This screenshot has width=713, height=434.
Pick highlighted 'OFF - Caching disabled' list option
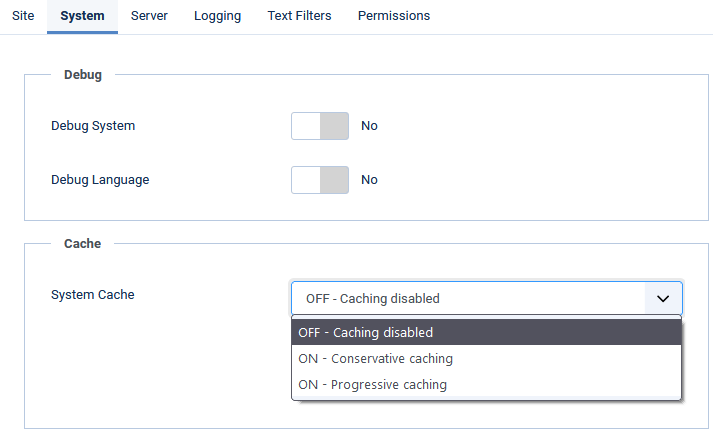click(366, 333)
